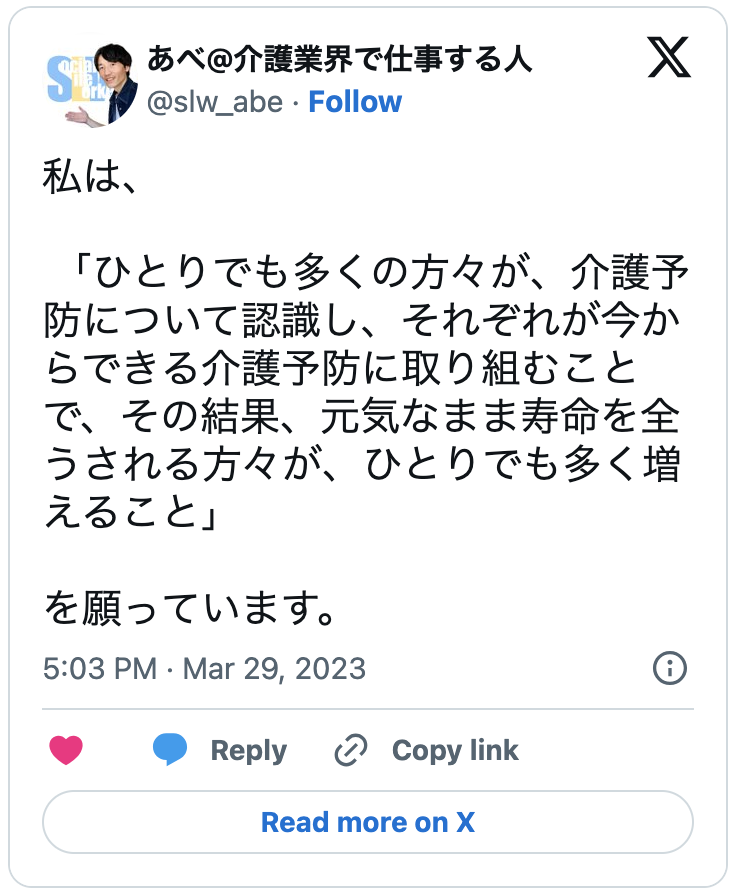This screenshot has width=736, height=896.
Task: Click the copy link chain icon
Action: pyautogui.click(x=351, y=750)
